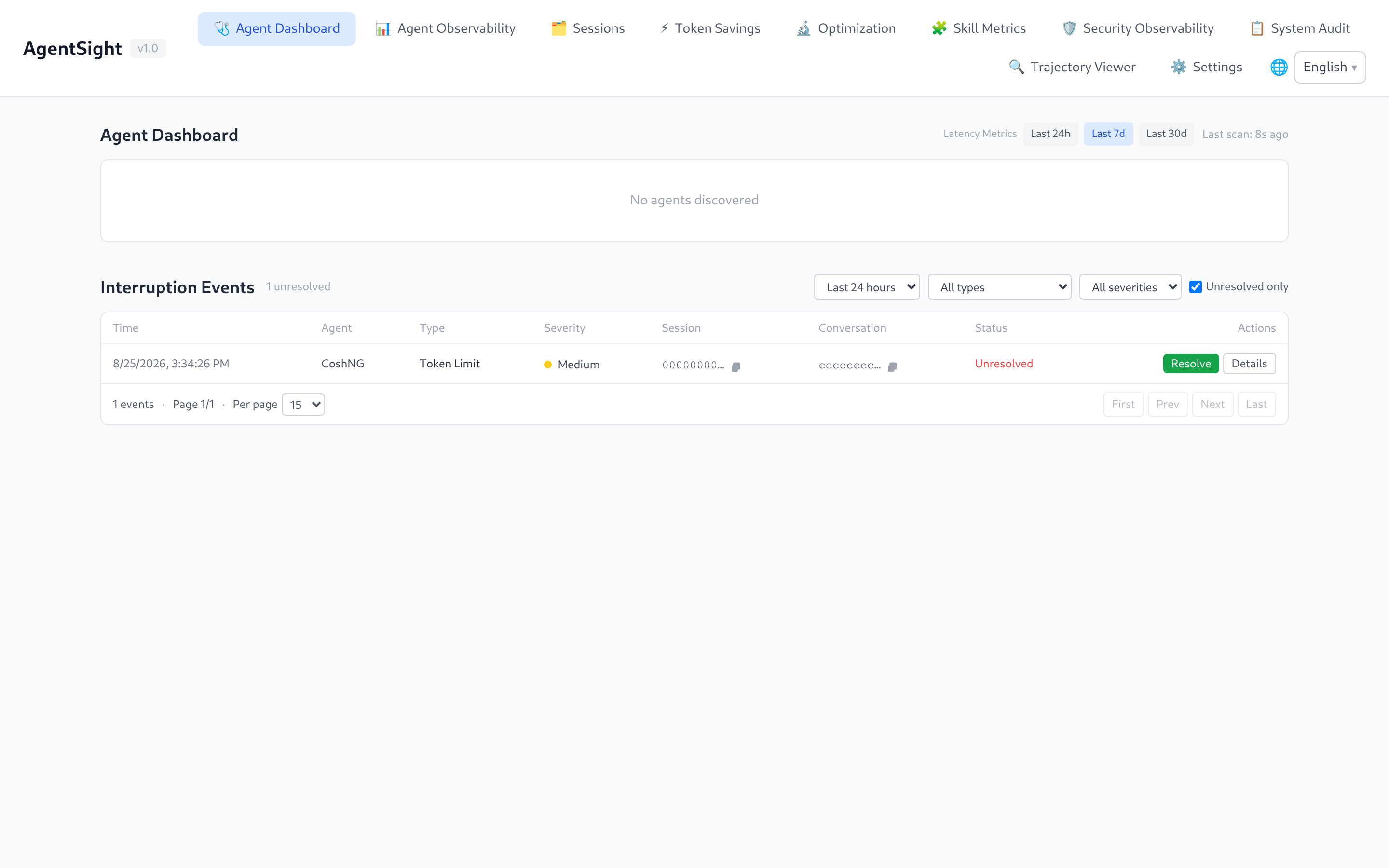Click the AgentSight logo title
Image resolution: width=1389 pixels, height=868 pixels.
(x=72, y=48)
